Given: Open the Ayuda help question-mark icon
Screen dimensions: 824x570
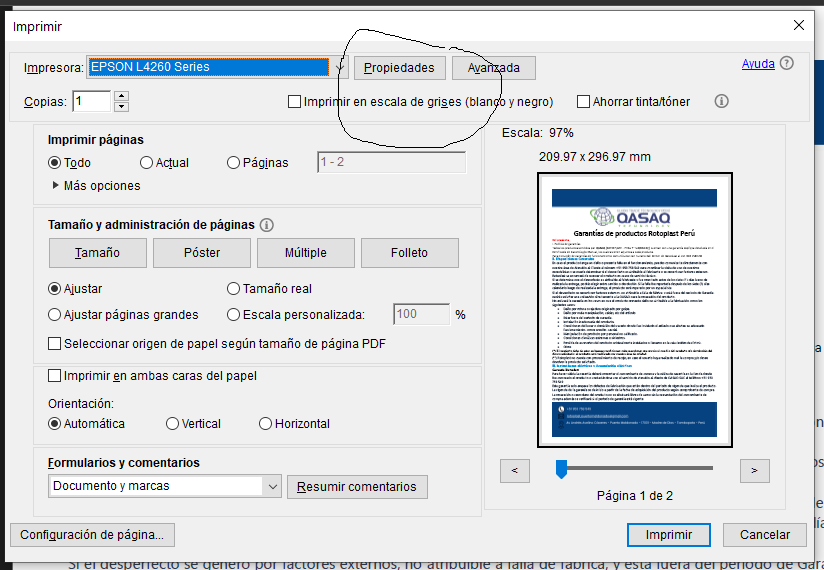Looking at the screenshot, I should [786, 64].
